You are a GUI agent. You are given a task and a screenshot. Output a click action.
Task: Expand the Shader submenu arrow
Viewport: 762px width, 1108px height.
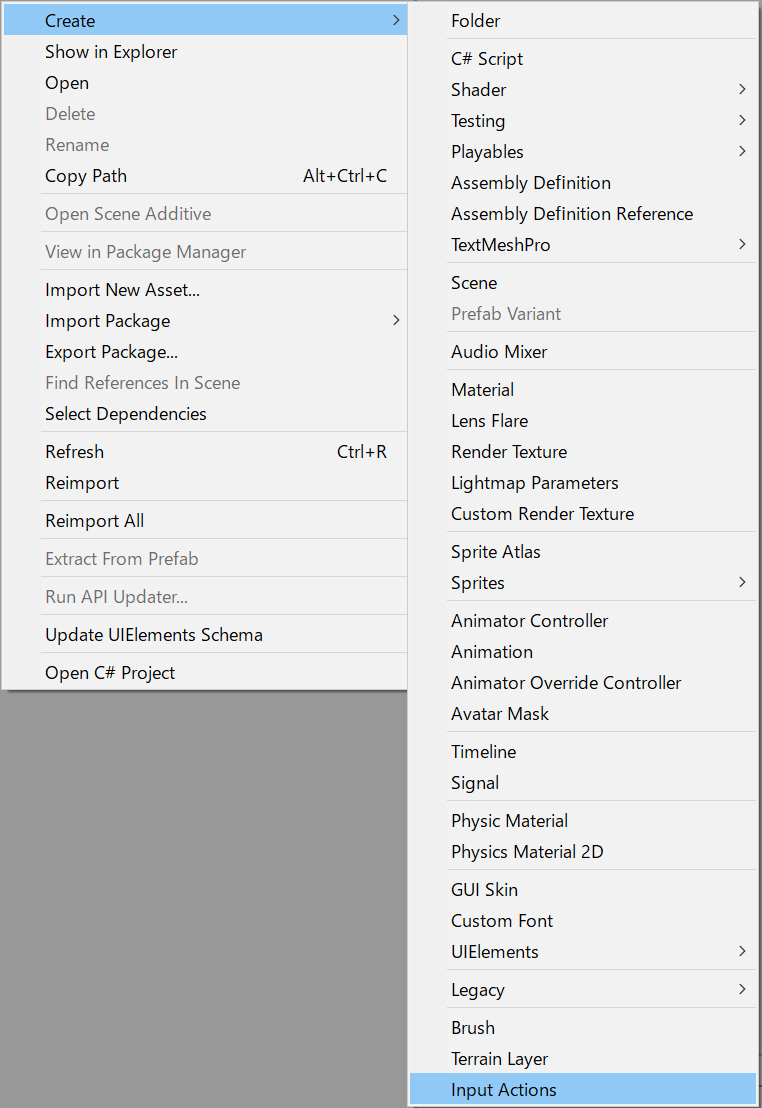coord(742,90)
